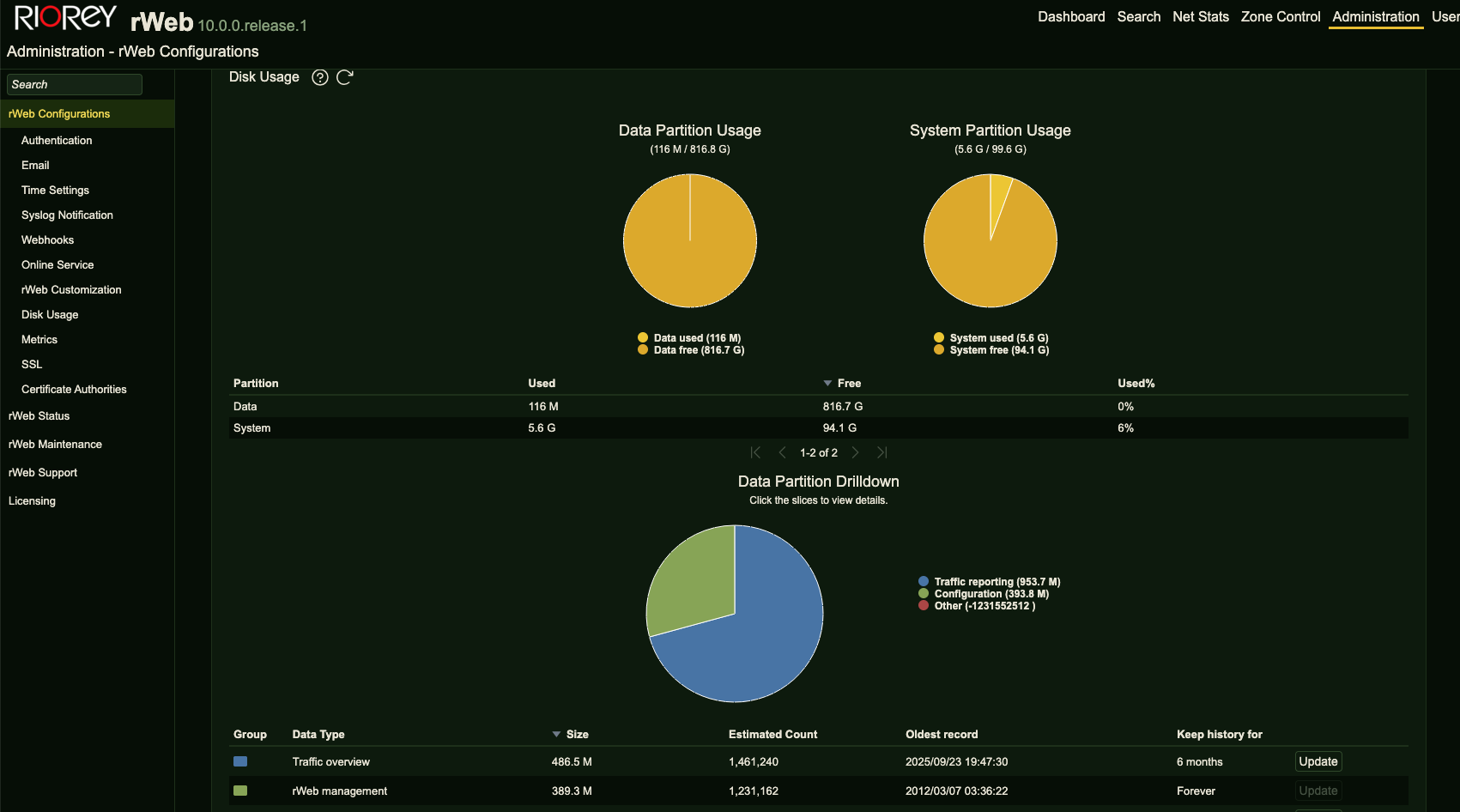
Task: Sort drilldown table by Size column
Action: tap(578, 734)
